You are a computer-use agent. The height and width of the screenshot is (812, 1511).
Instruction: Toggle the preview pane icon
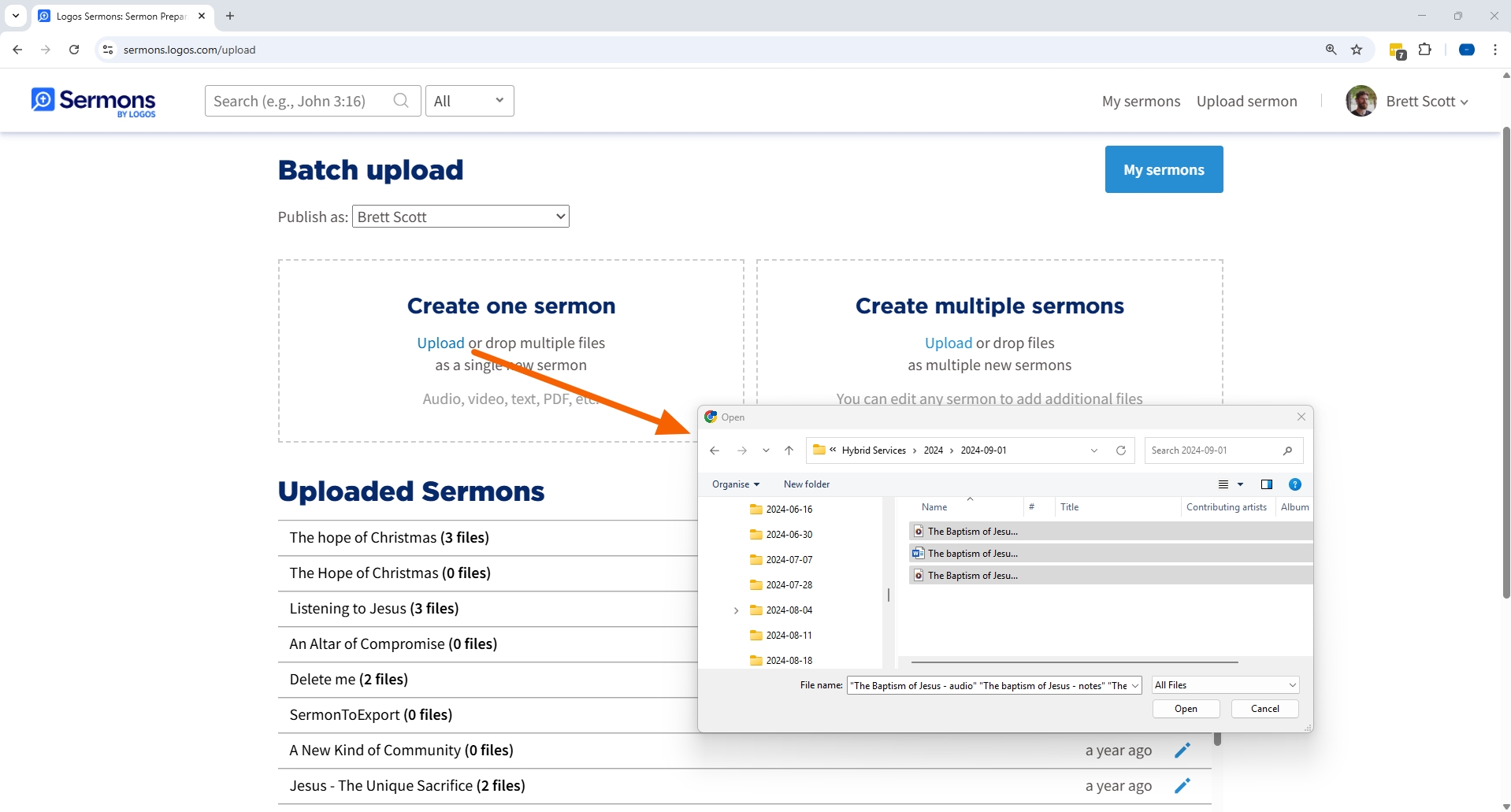1267,484
